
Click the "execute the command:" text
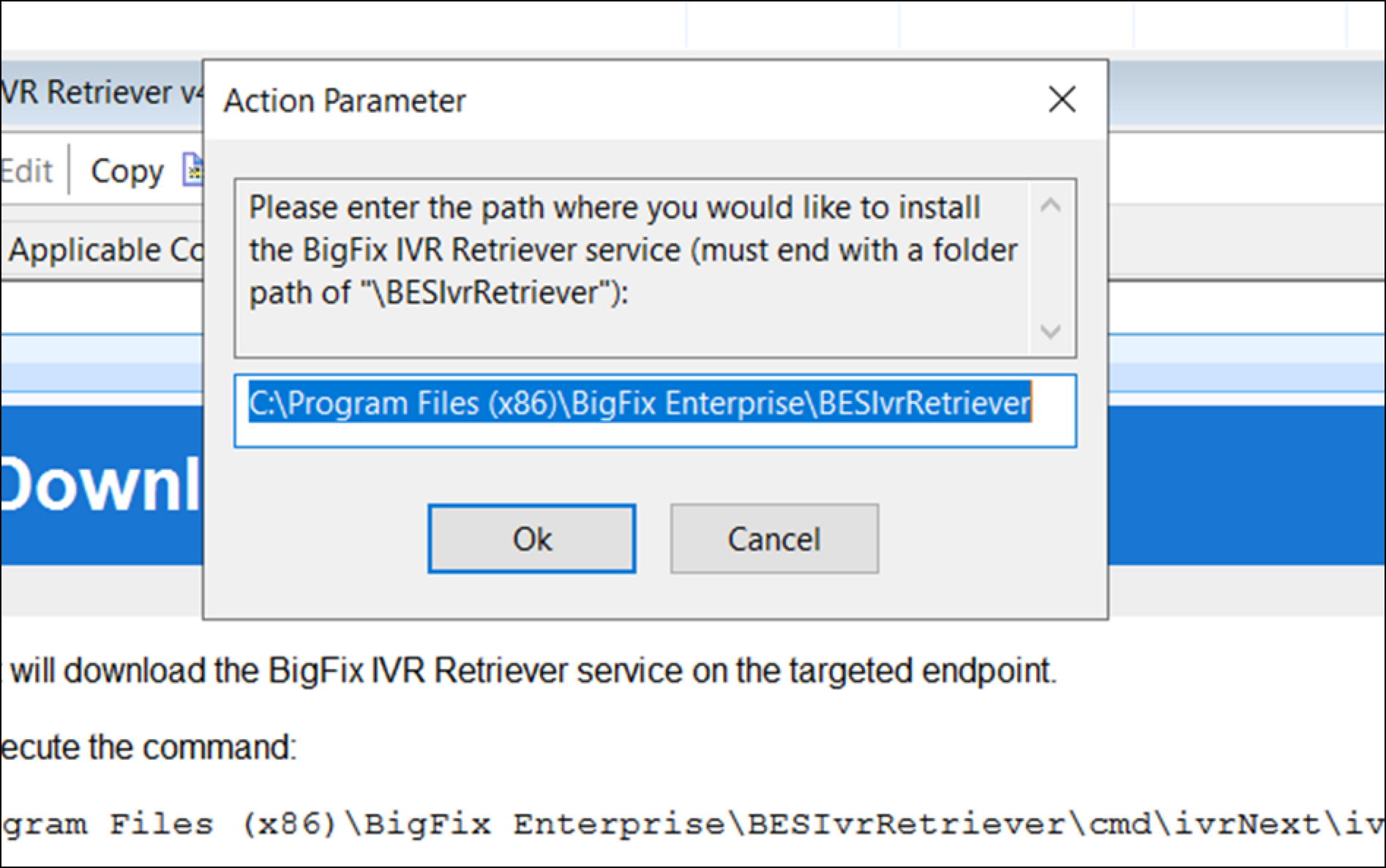pos(149,747)
